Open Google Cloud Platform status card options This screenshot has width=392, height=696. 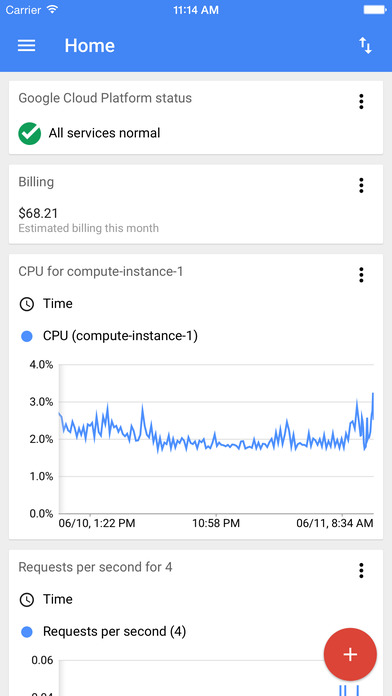click(x=361, y=102)
